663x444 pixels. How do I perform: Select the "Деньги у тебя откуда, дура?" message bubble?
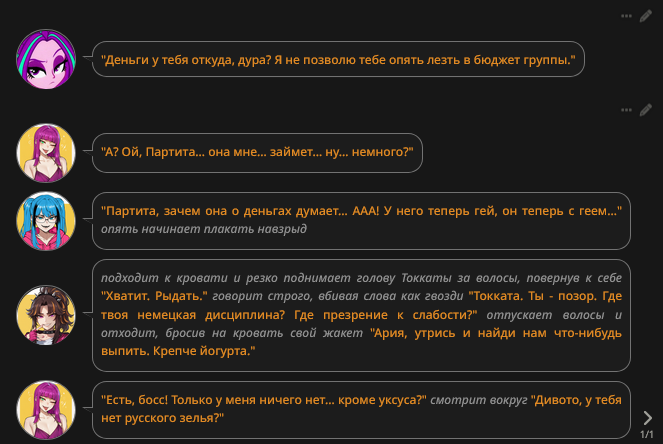(338, 60)
